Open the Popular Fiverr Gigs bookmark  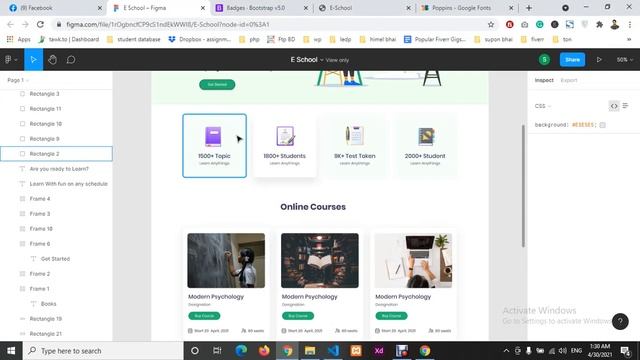pos(435,39)
